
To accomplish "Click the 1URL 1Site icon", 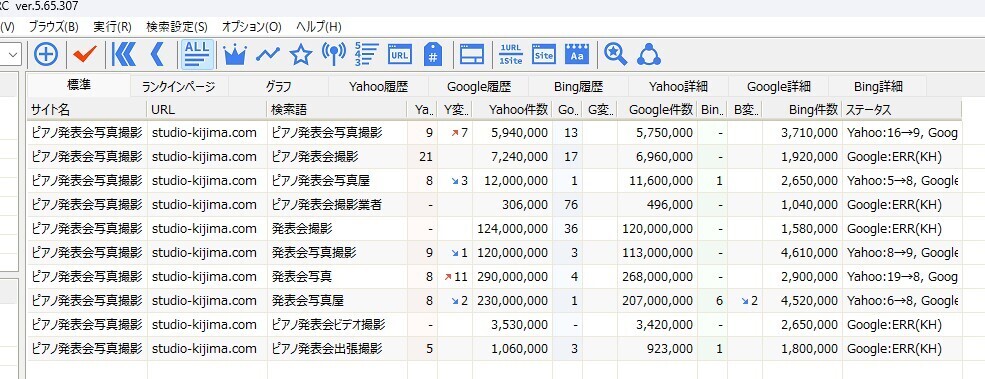I will (x=511, y=55).
